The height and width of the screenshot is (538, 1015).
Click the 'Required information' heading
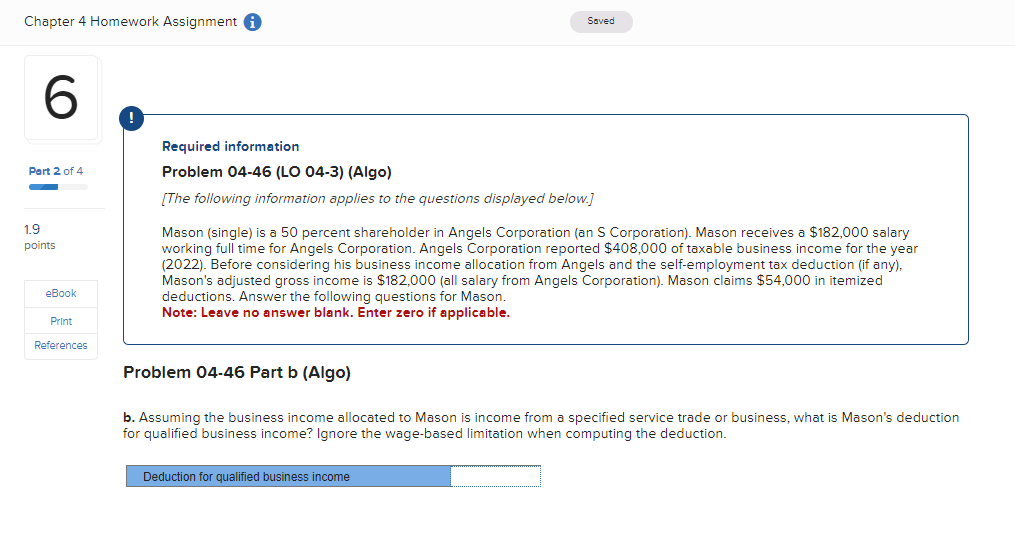[230, 146]
